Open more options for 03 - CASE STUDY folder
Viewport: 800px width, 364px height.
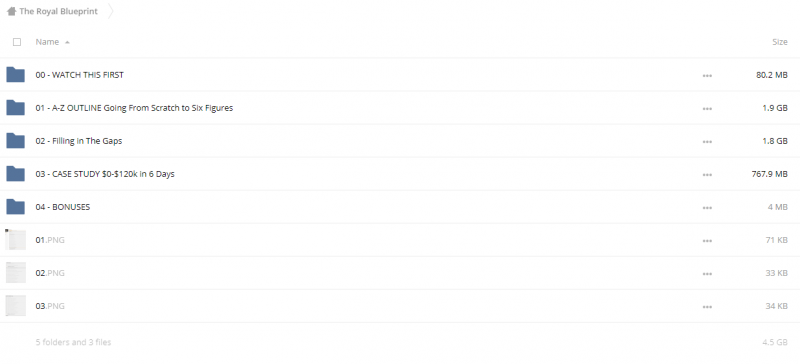707,175
